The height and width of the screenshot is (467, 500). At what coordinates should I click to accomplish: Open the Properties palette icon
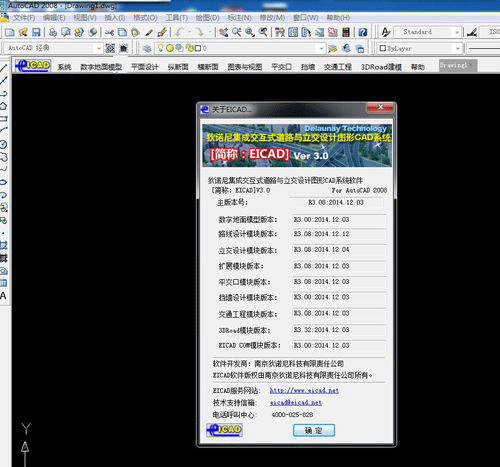point(280,32)
